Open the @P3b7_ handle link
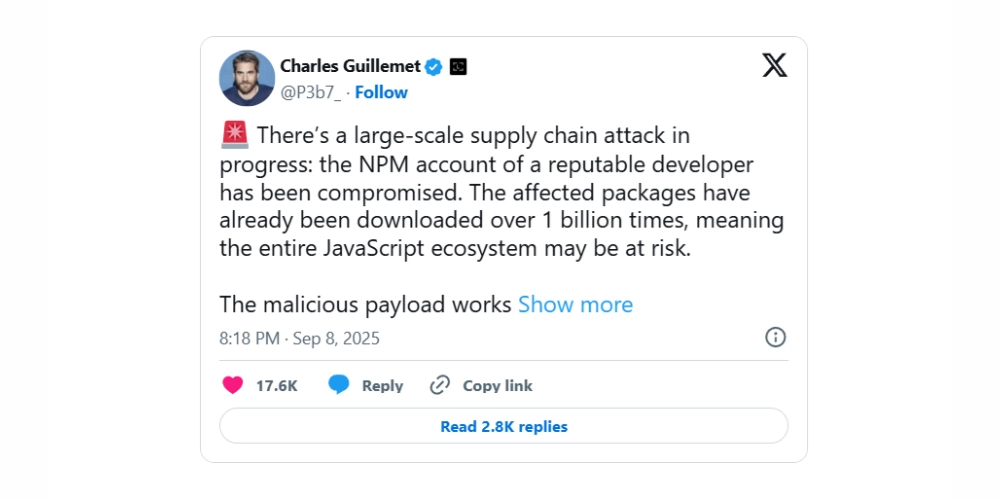The width and height of the screenshot is (1000, 500). click(310, 92)
